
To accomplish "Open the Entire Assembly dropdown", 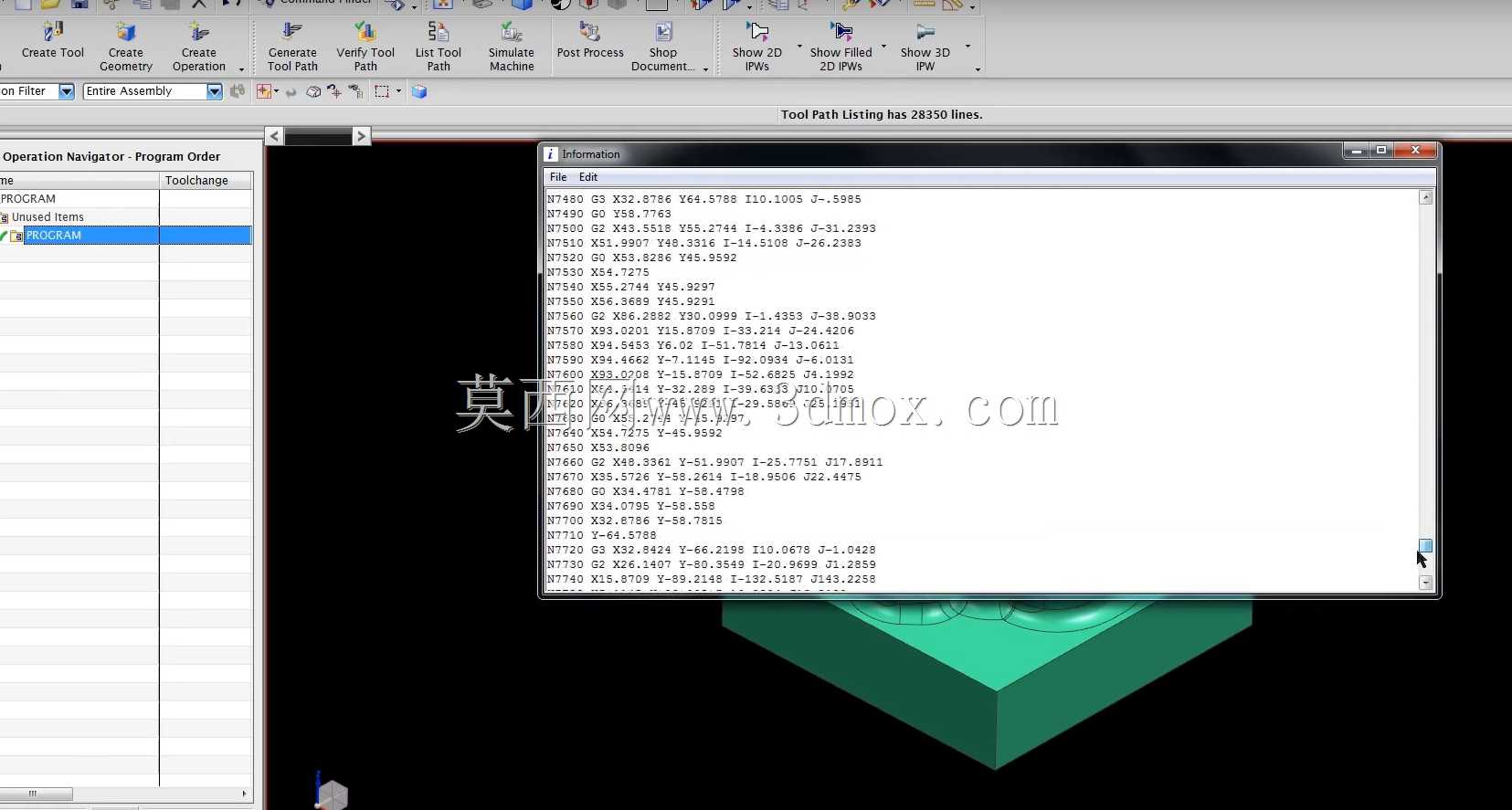I will (x=214, y=91).
